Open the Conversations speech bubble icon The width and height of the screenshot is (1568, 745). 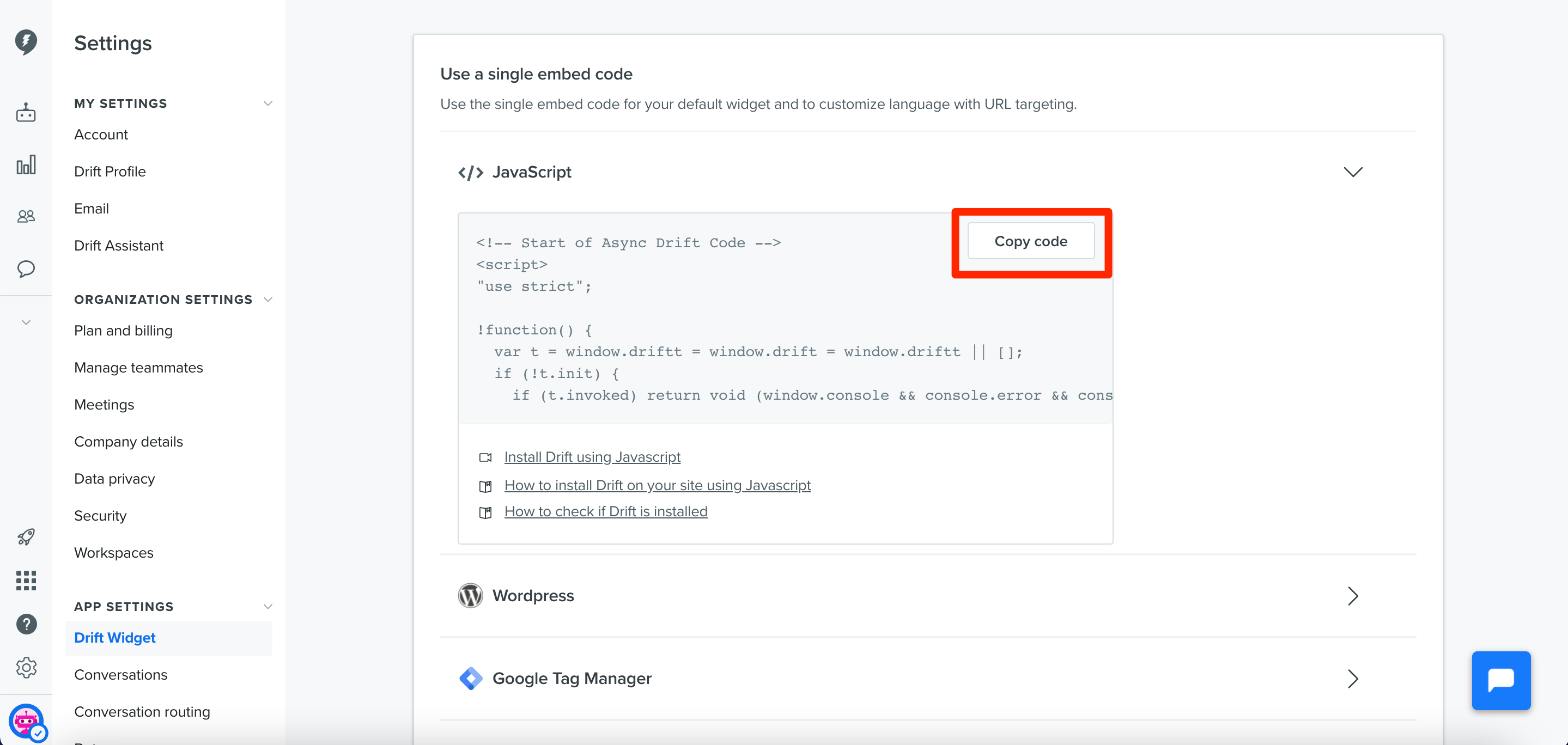(26, 268)
